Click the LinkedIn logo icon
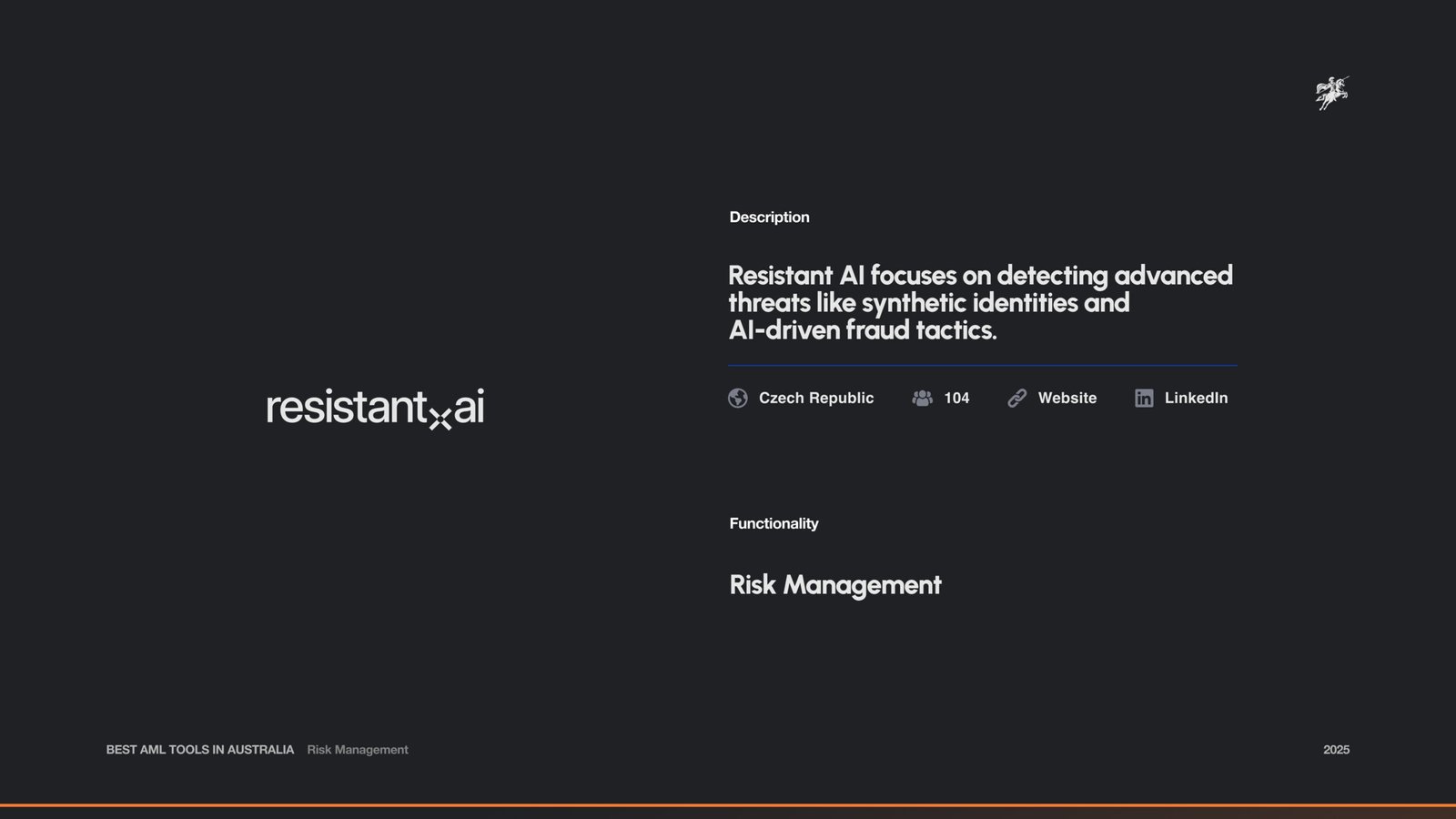1456x819 pixels. click(x=1144, y=398)
